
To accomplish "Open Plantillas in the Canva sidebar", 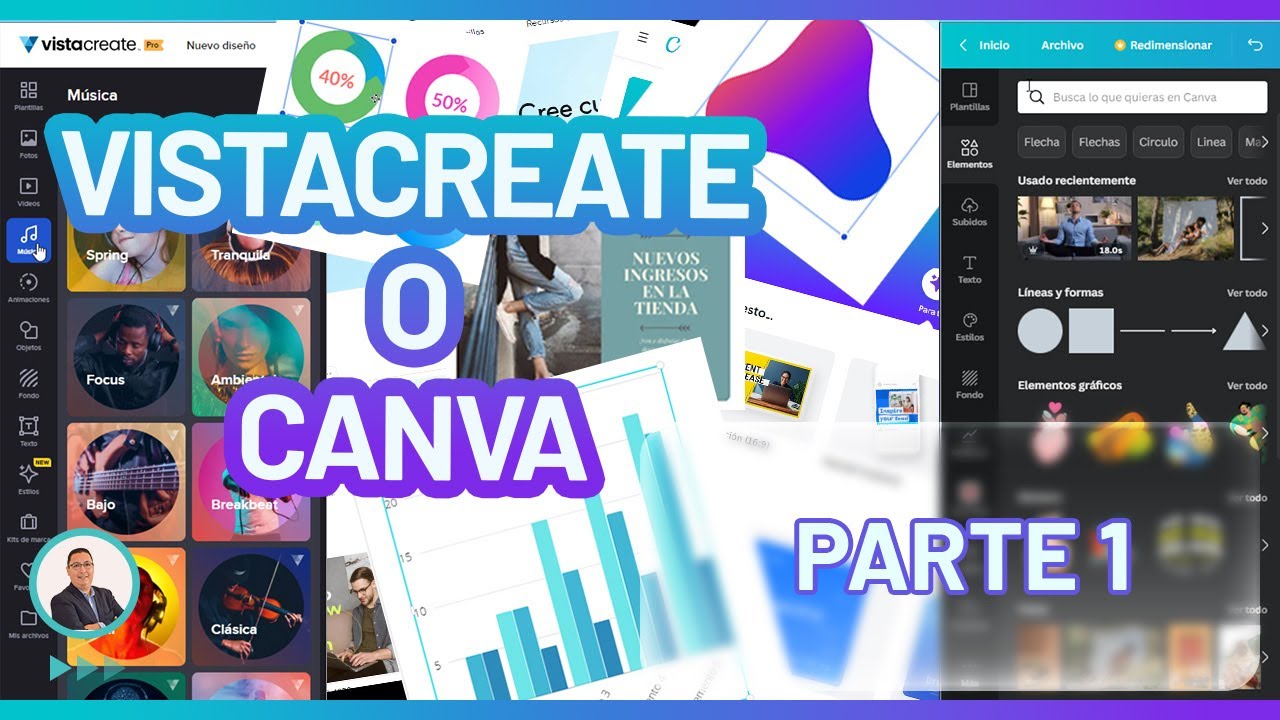I will (969, 97).
